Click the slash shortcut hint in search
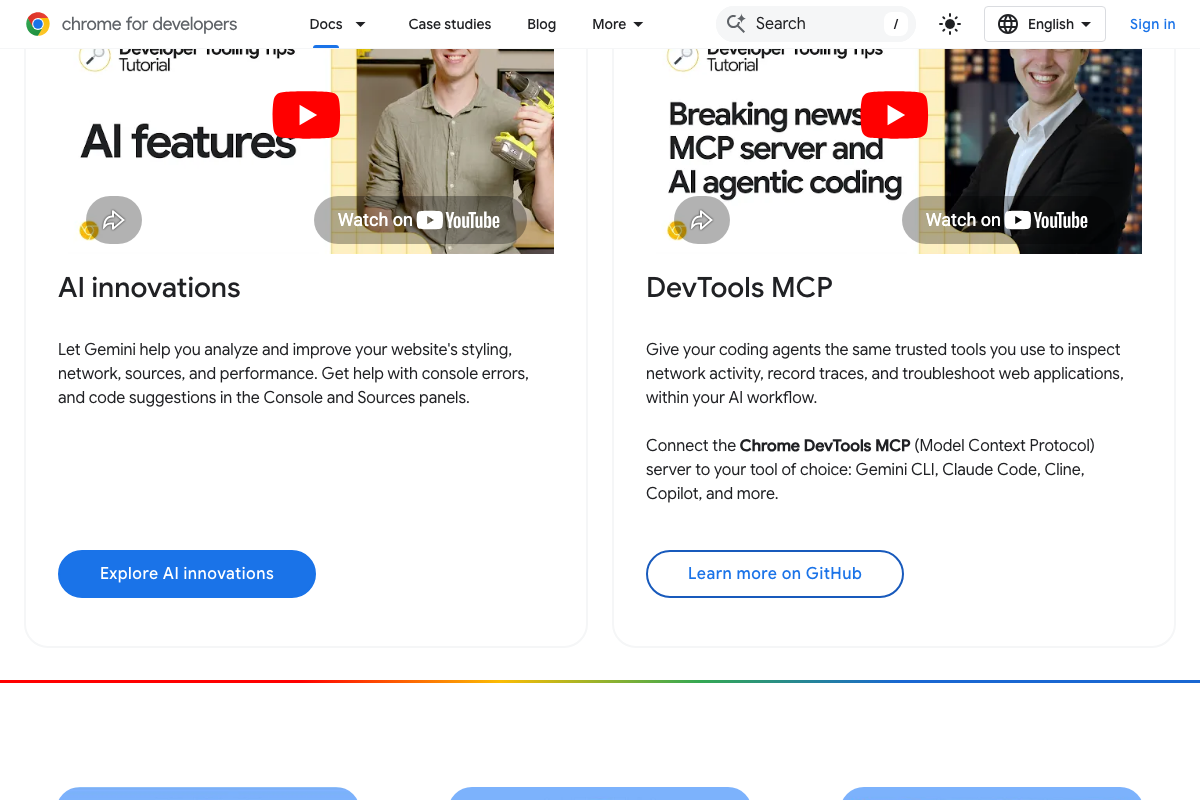This screenshot has width=1200, height=800. [896, 24]
